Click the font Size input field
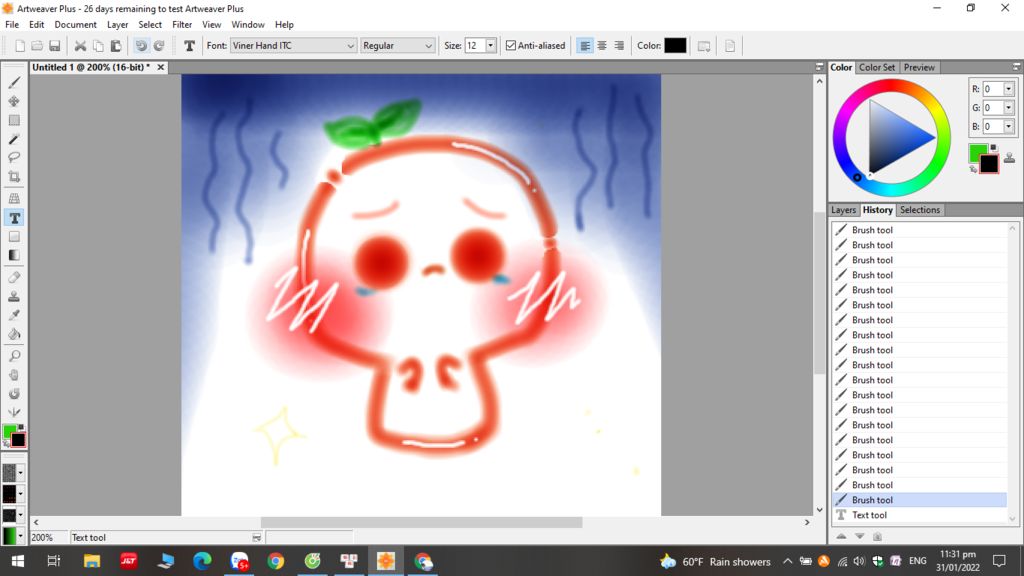Screen dimensions: 1024x576 coord(475,46)
